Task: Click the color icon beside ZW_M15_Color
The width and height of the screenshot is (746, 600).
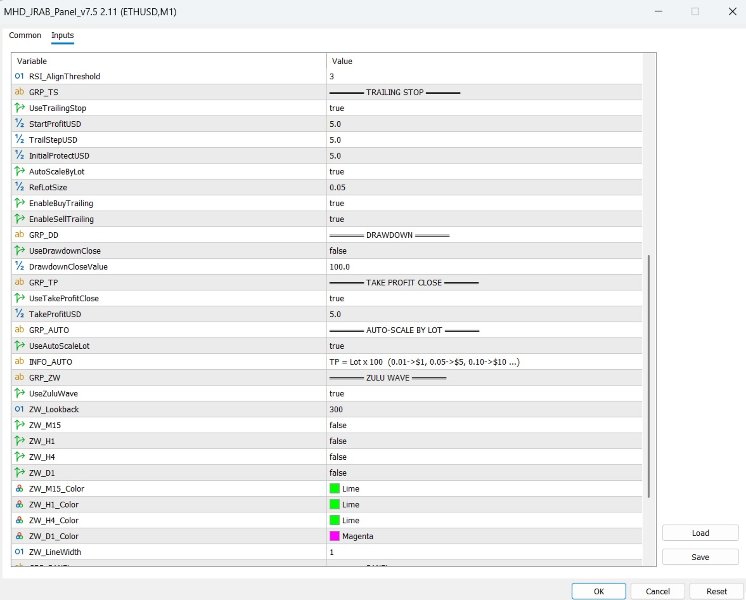Action: [19, 489]
